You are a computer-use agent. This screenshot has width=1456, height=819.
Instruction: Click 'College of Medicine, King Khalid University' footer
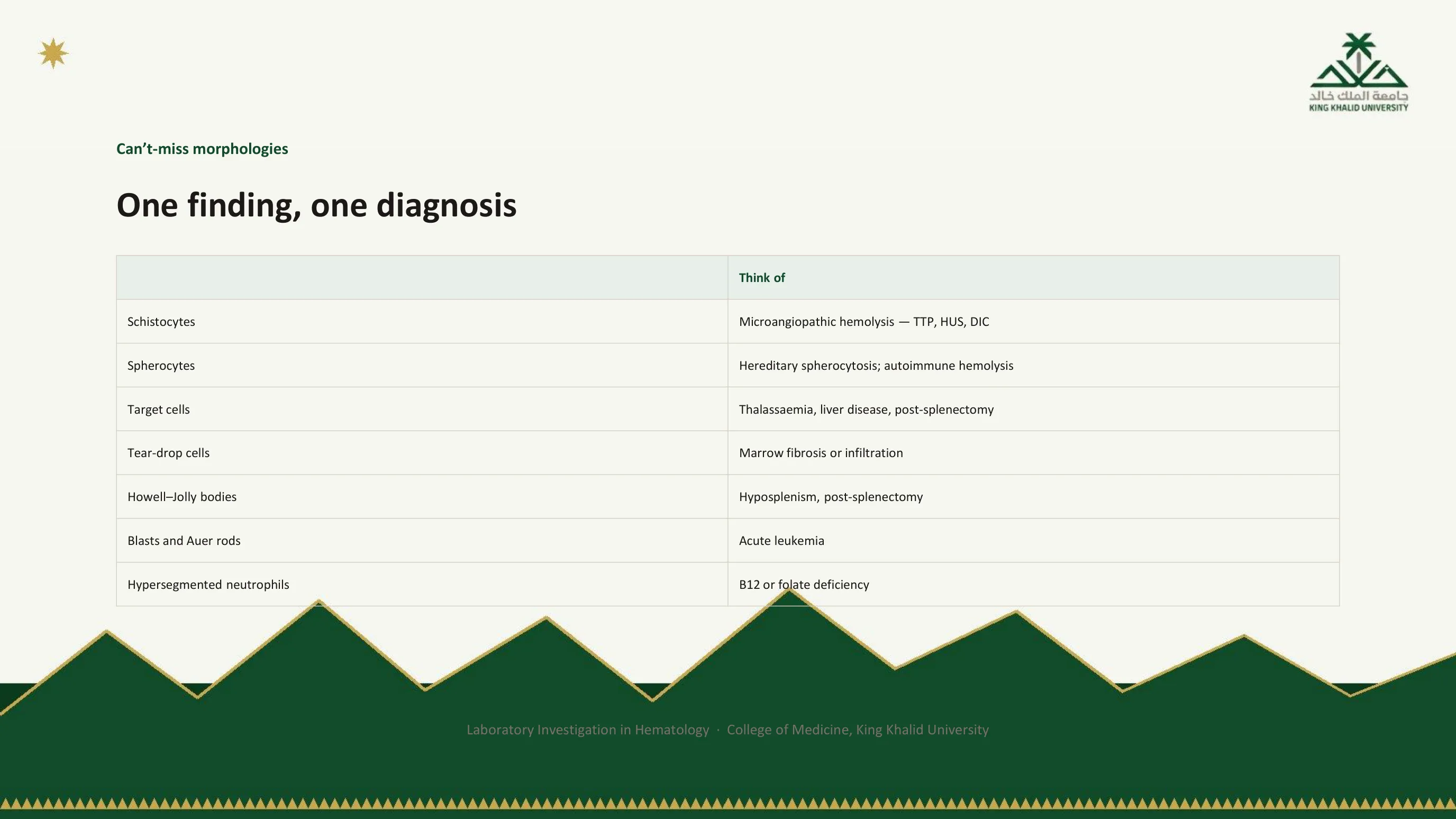point(858,730)
